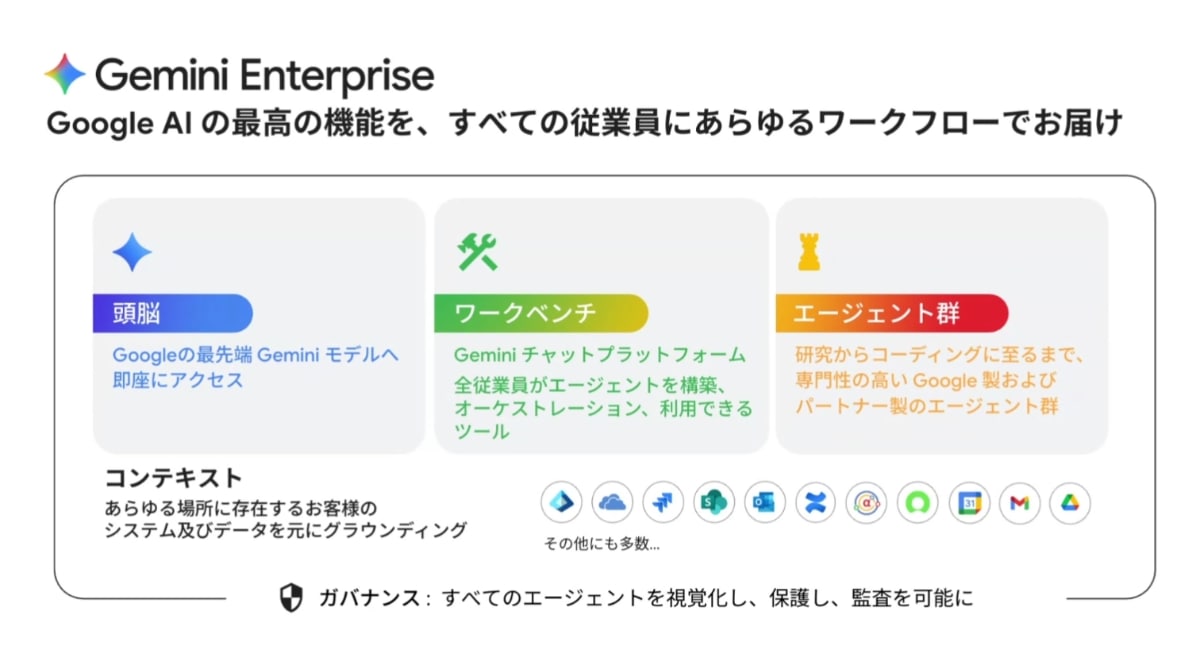Click the Gemini Enterprise sparkle logo
The image size is (1200, 661).
click(65, 75)
